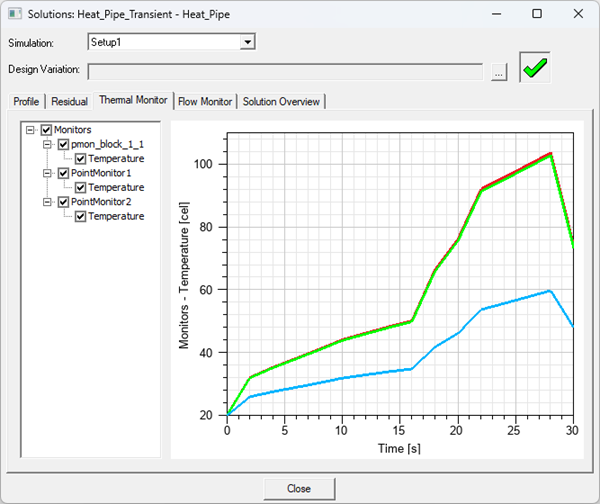Switch to the Residual tab

coord(69,101)
